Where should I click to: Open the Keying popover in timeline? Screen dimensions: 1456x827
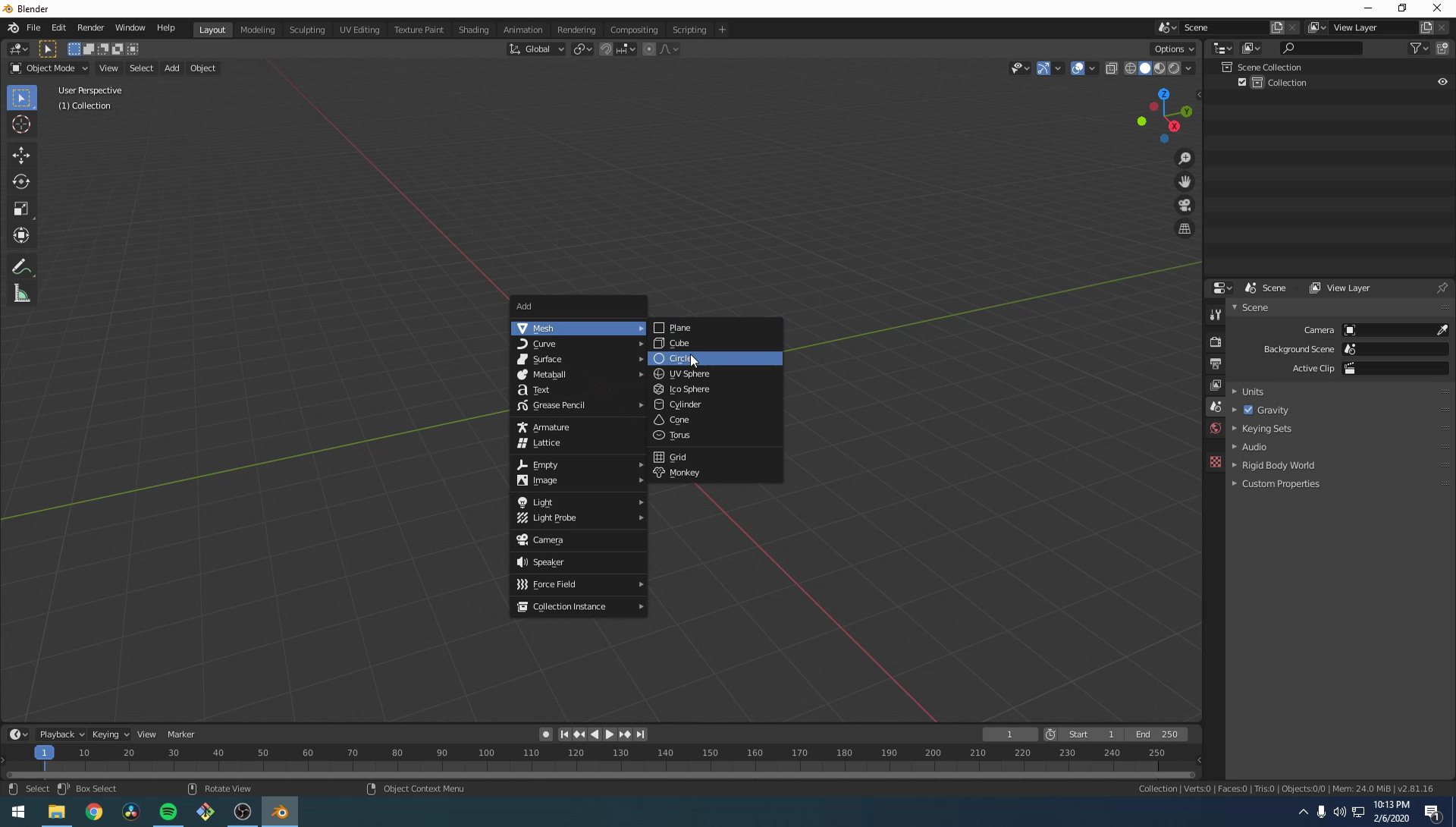(x=110, y=734)
